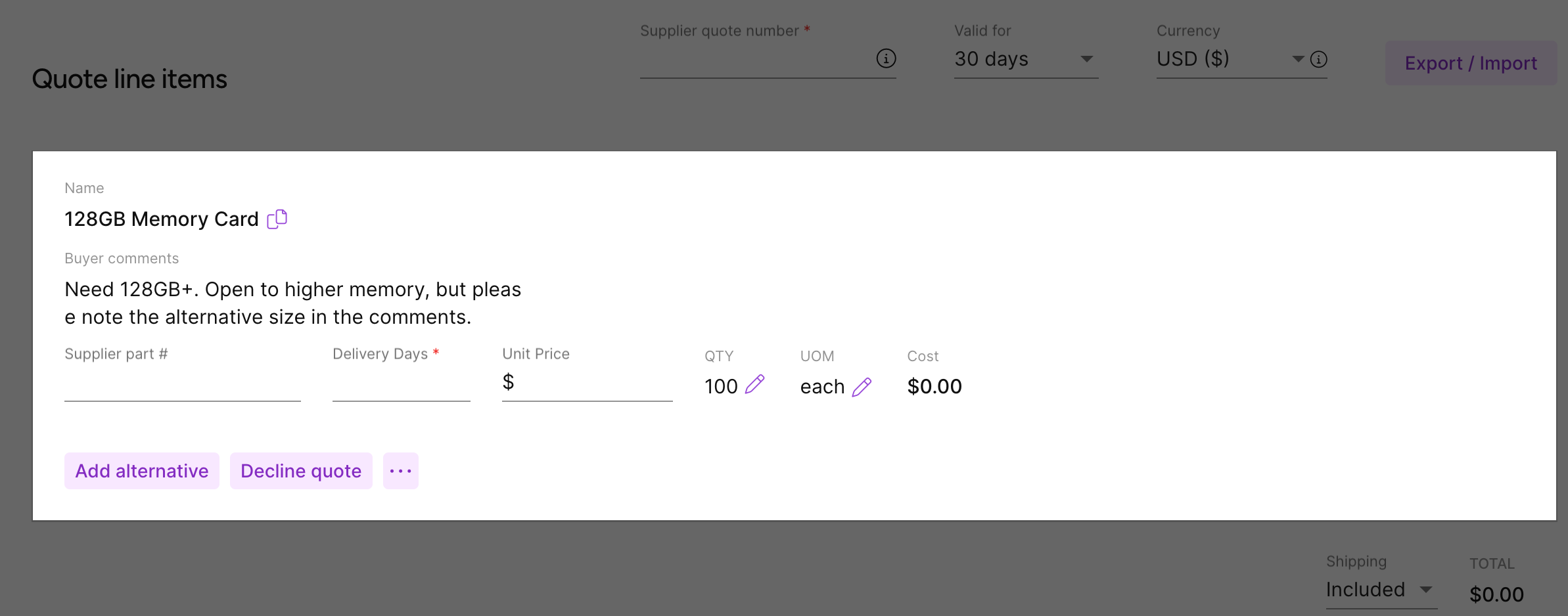Click the Buyer comments text

coord(292,303)
